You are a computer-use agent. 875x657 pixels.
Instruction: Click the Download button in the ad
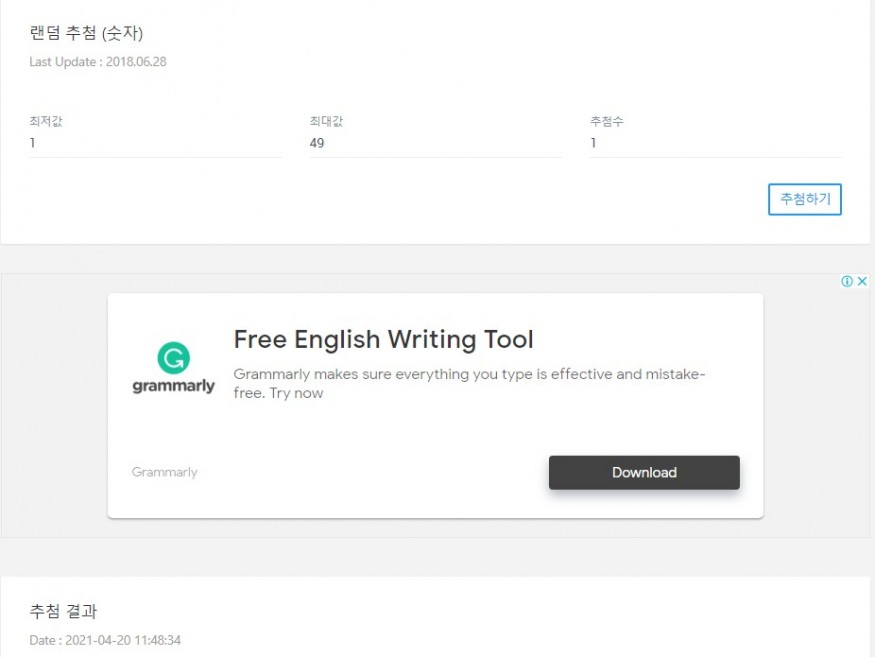point(644,473)
